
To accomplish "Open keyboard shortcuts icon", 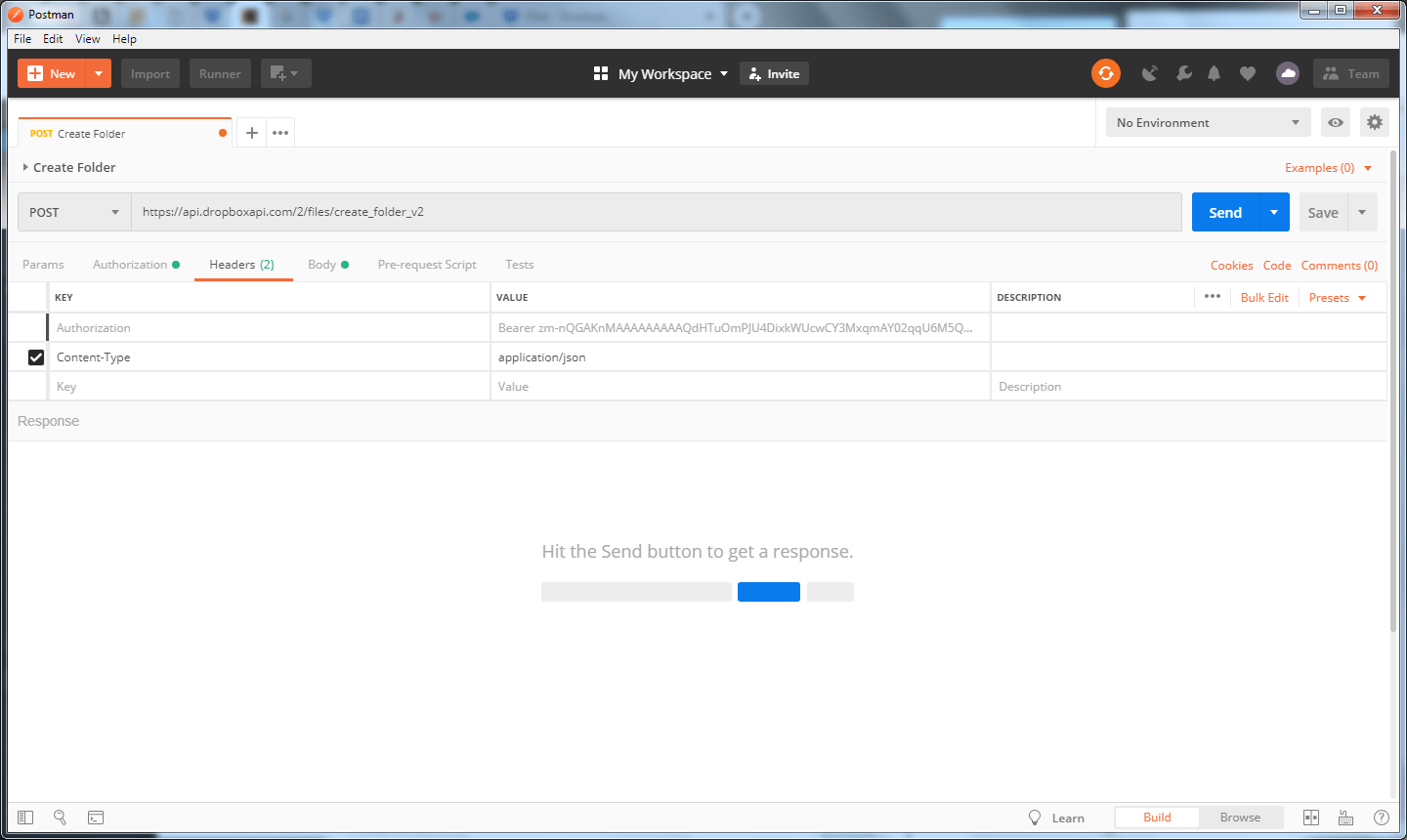I will pyautogui.click(x=1345, y=818).
